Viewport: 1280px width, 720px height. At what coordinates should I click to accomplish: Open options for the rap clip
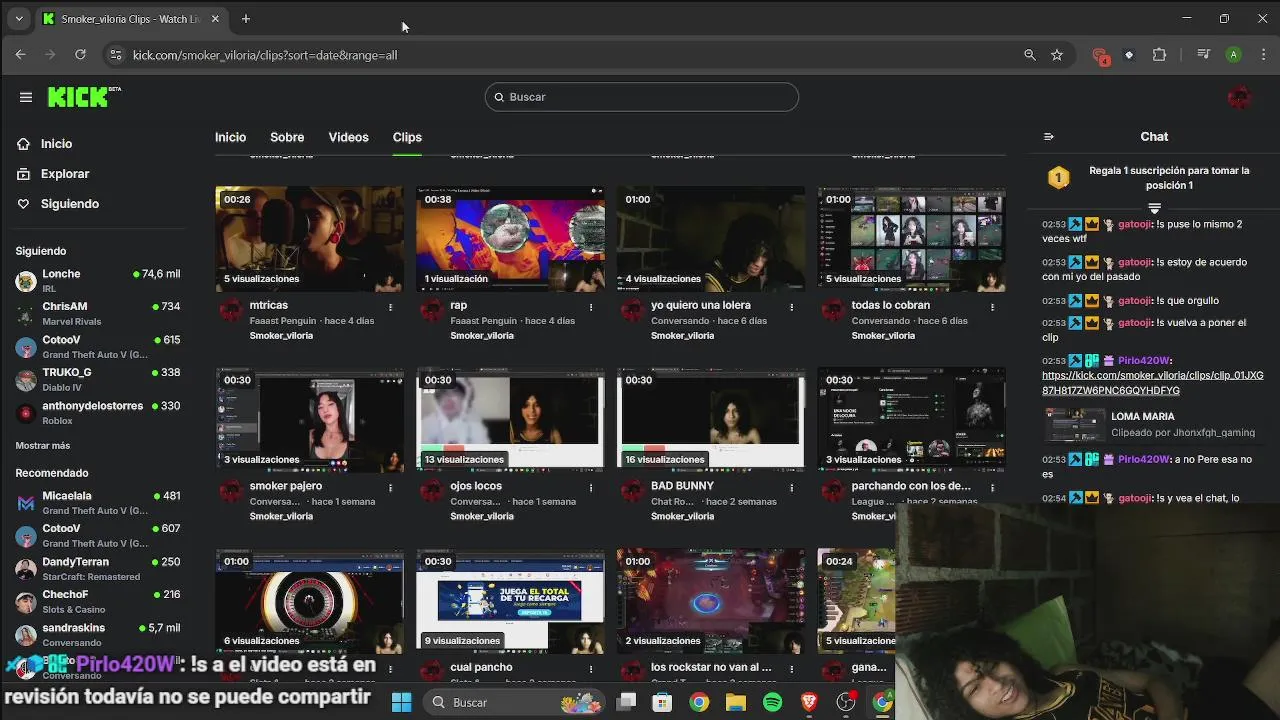[591, 306]
